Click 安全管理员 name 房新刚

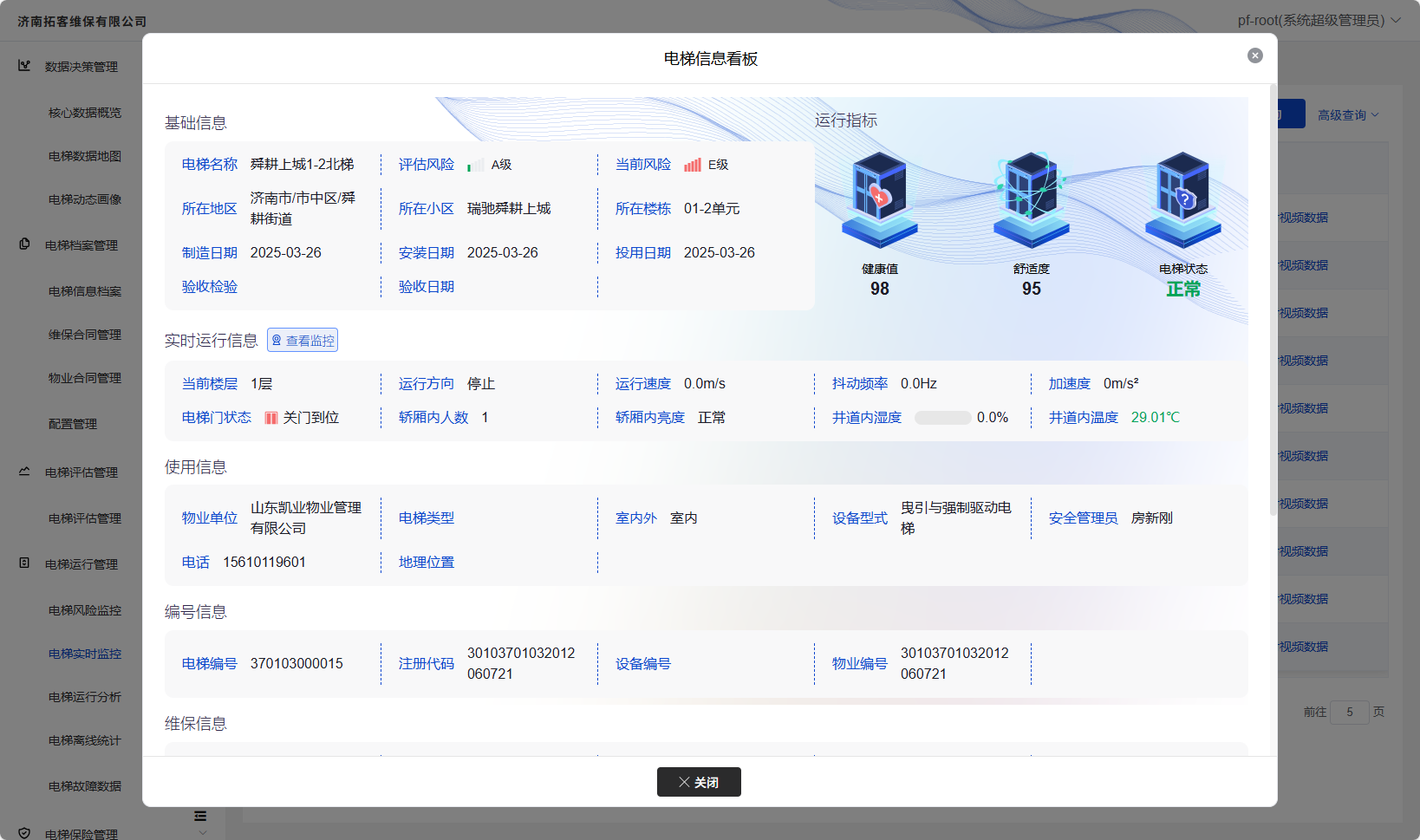coord(1152,518)
